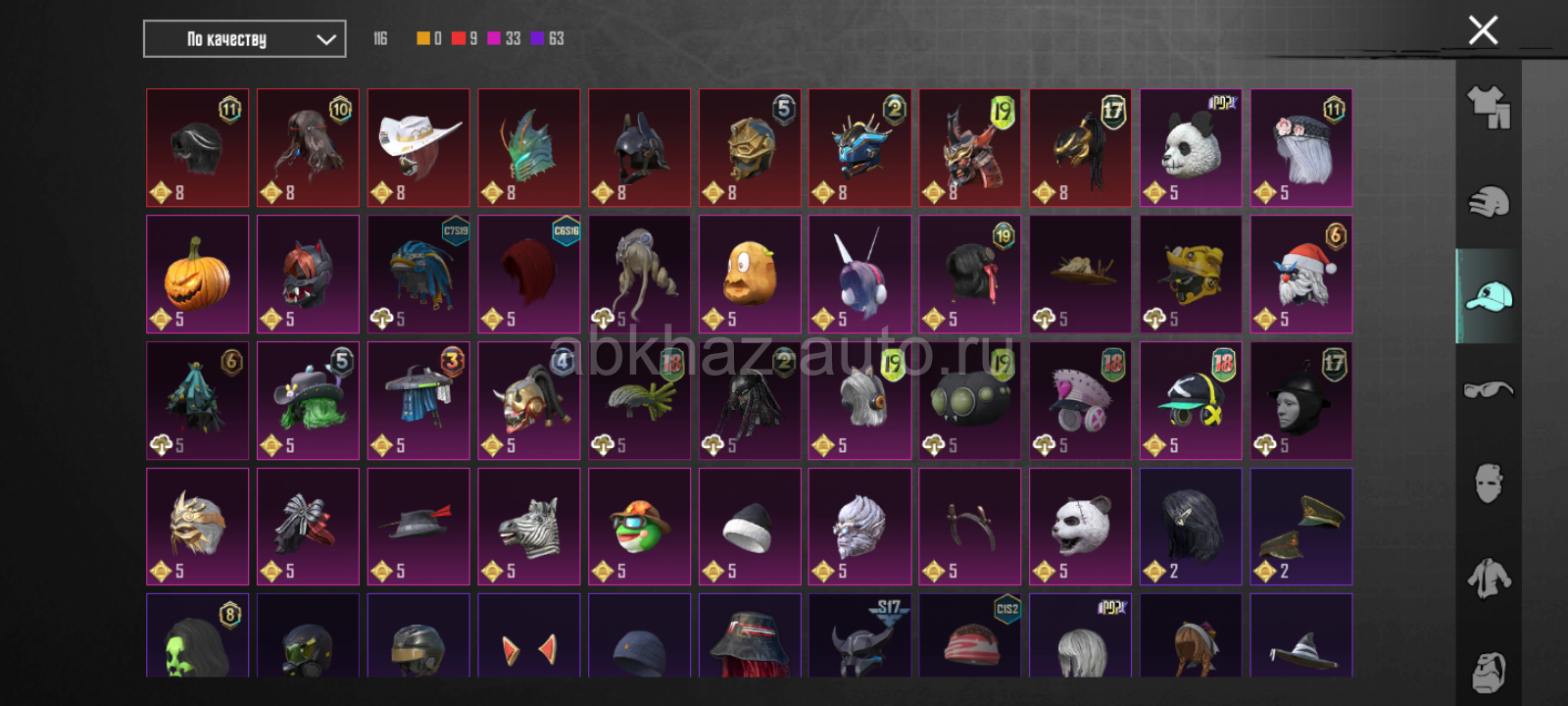Click the dropdown chevron arrow
This screenshot has height=706, width=1568.
[x=326, y=40]
